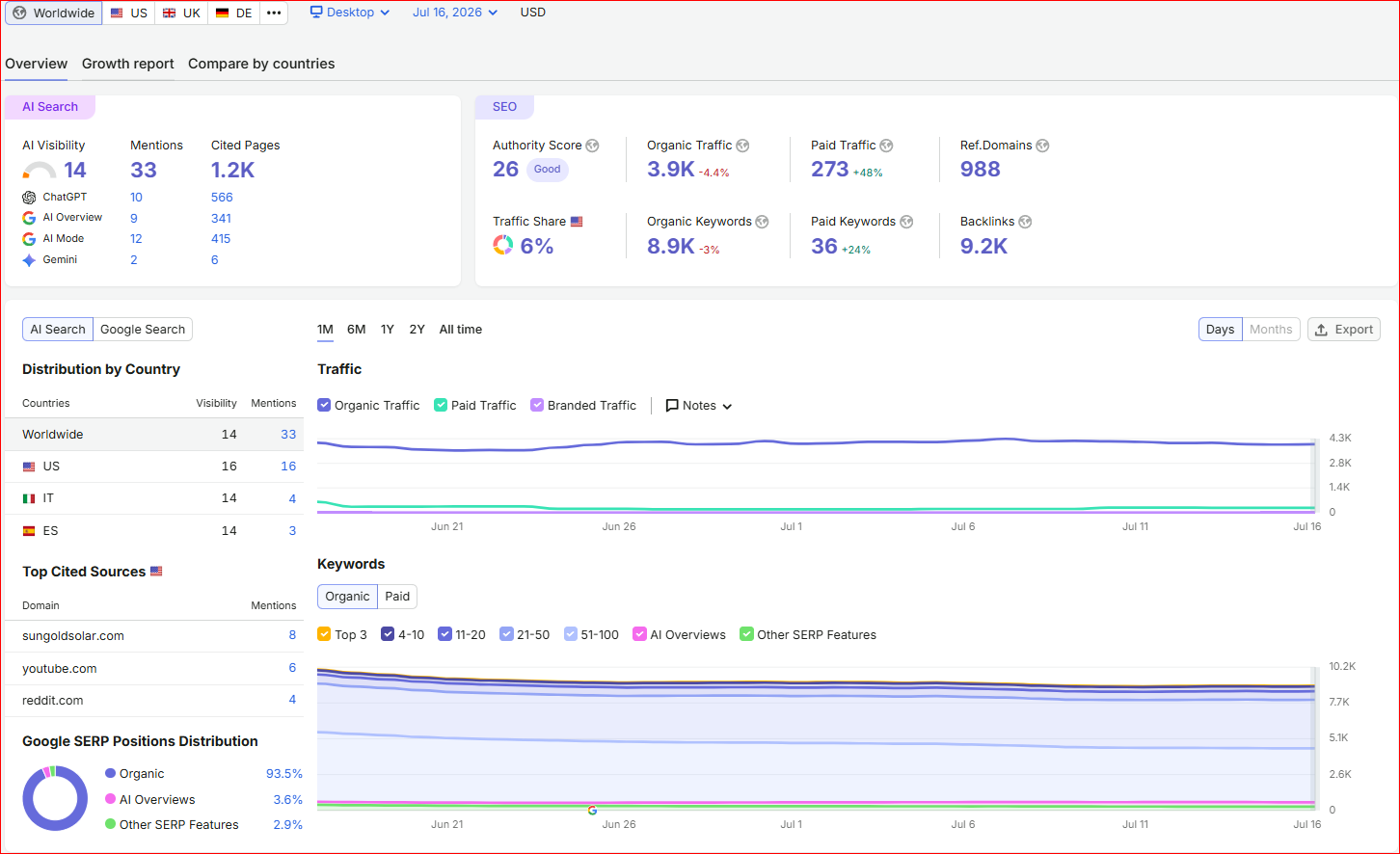1400x854 pixels.
Task: Click the AI Overview Google icon
Action: pos(29,218)
